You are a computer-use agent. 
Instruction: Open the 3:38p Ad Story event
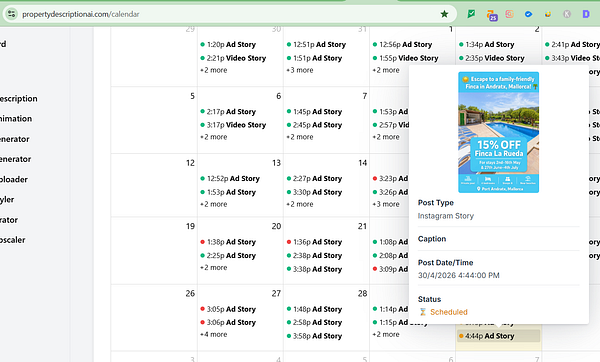314,269
